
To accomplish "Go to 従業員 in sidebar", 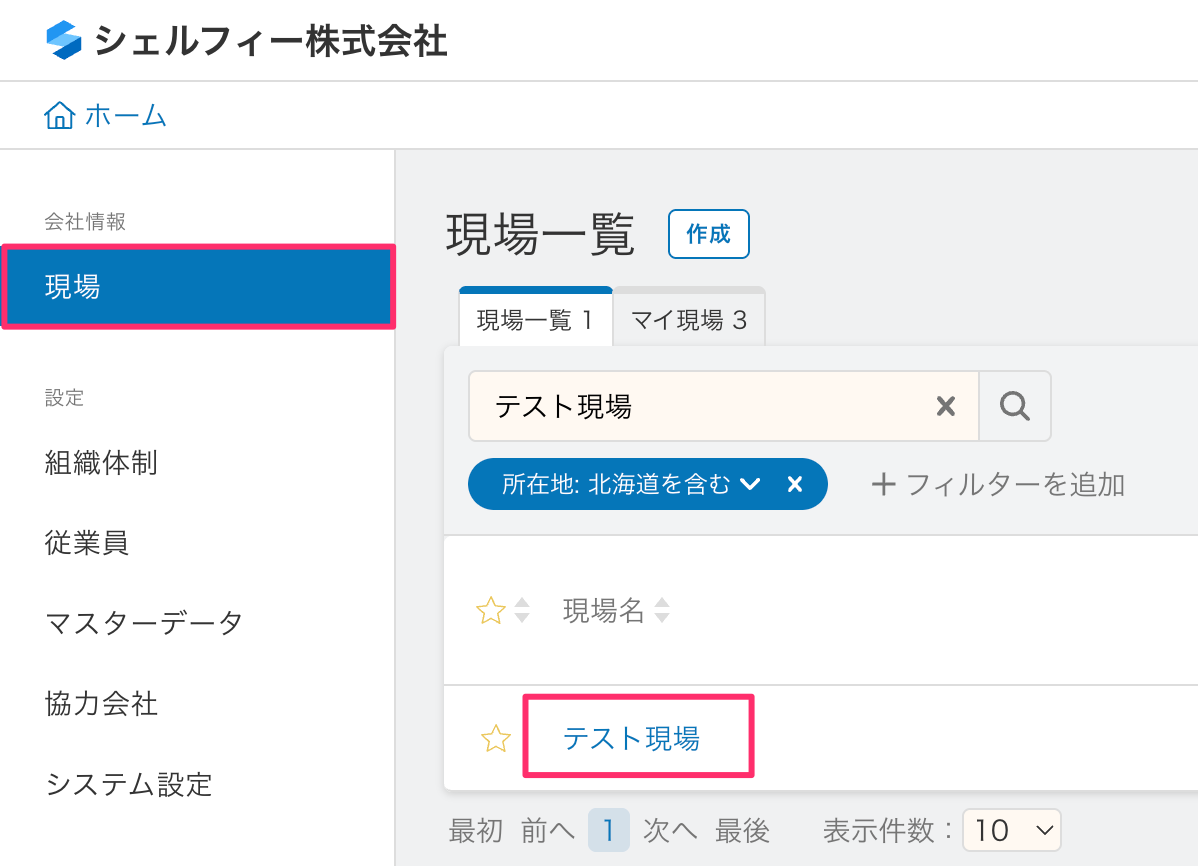I will point(87,543).
